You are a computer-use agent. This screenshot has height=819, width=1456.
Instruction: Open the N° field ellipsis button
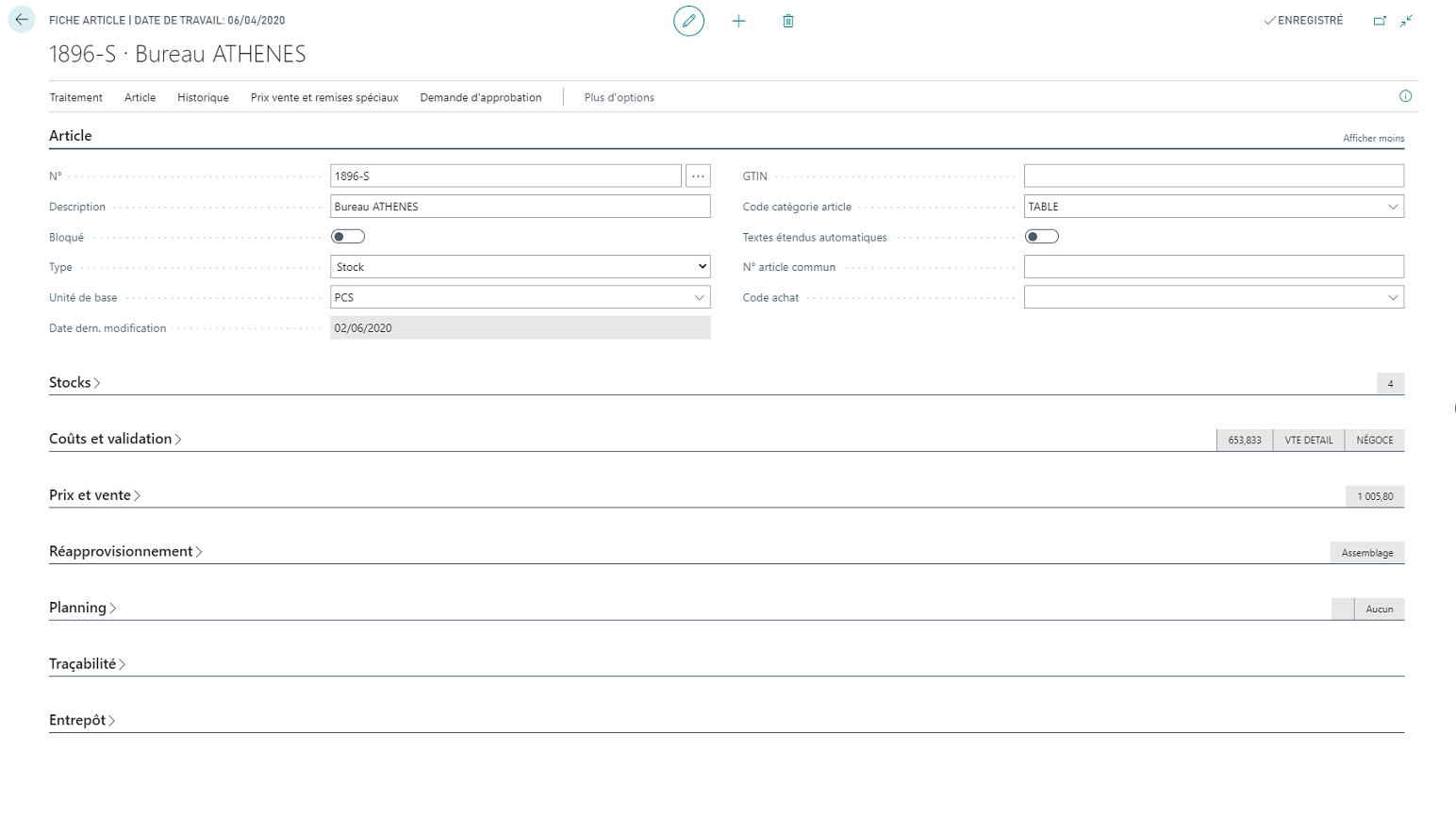point(698,175)
